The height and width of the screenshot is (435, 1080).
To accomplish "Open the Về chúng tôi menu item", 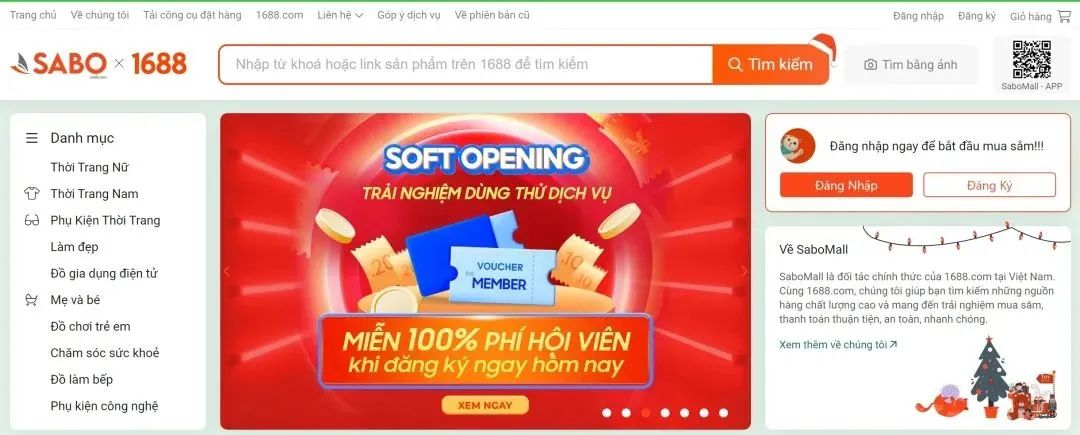I will 99,15.
